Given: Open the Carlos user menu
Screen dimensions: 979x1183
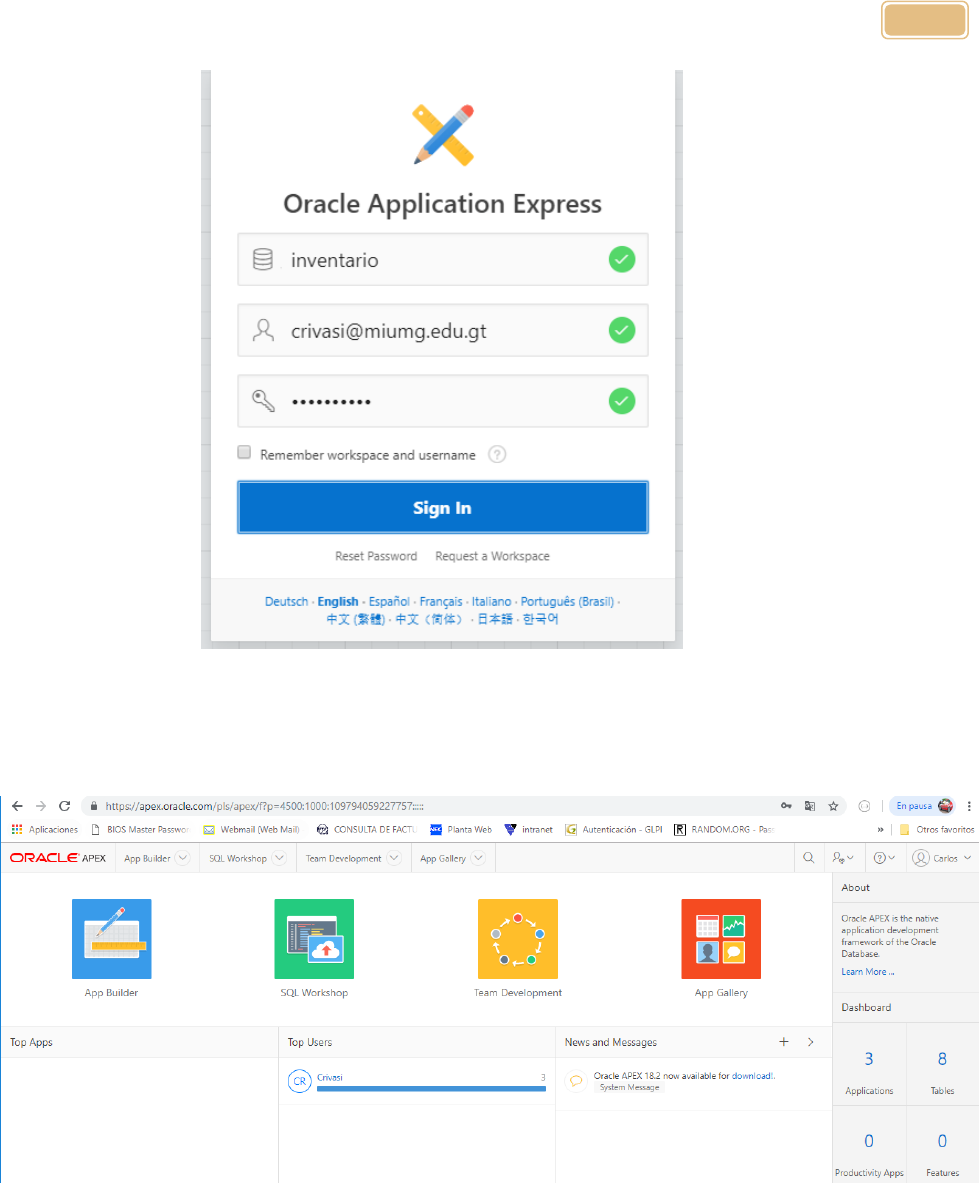Looking at the screenshot, I should click(x=942, y=858).
